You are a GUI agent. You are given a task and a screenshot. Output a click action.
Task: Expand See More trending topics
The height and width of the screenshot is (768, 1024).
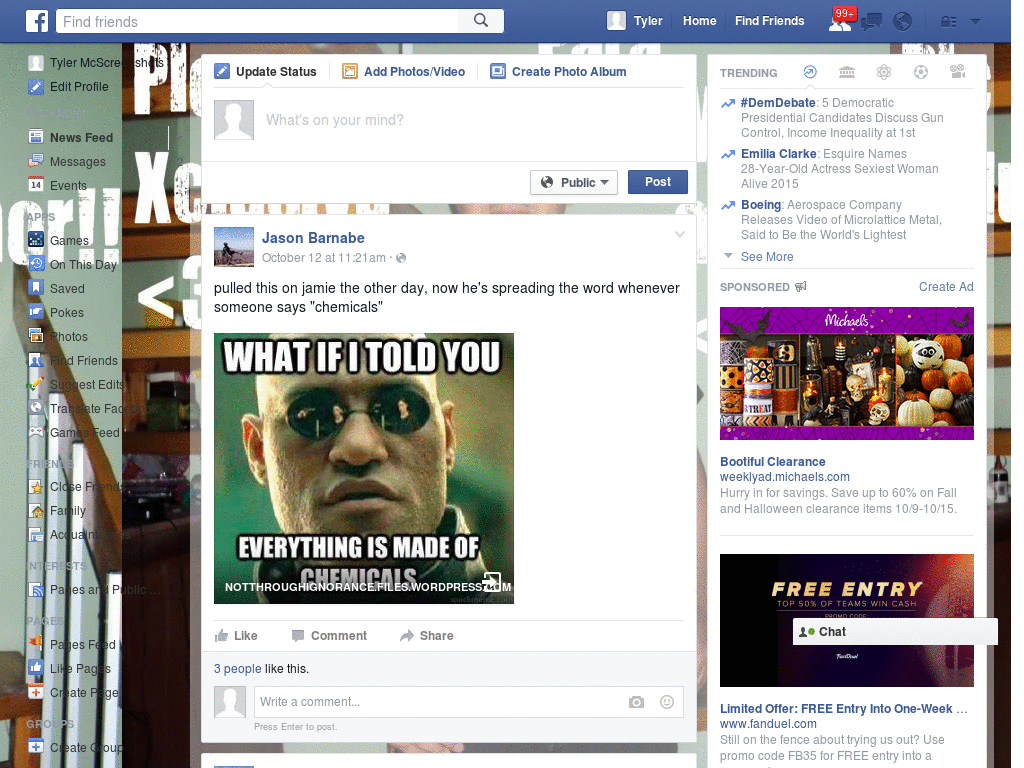(x=767, y=257)
